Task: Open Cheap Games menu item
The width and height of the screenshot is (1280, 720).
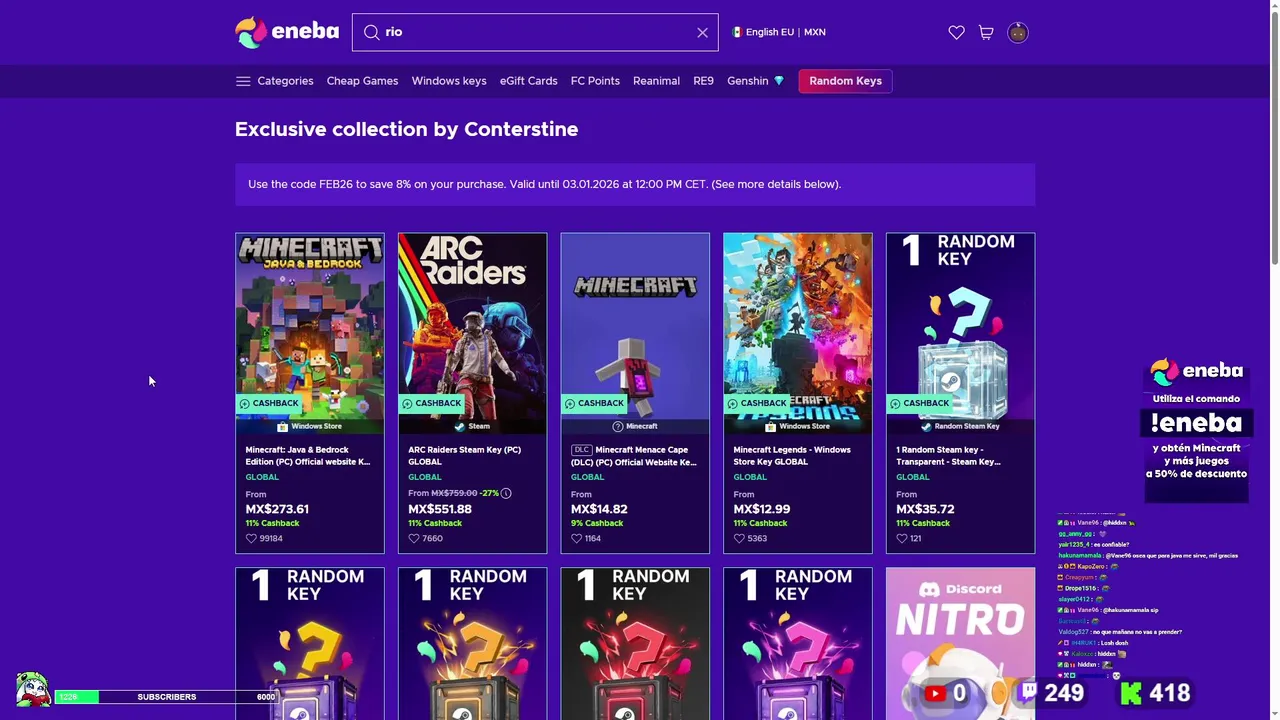Action: (362, 81)
